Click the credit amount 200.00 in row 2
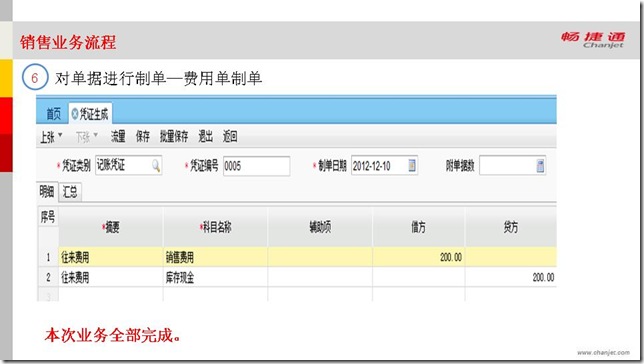 511,277
